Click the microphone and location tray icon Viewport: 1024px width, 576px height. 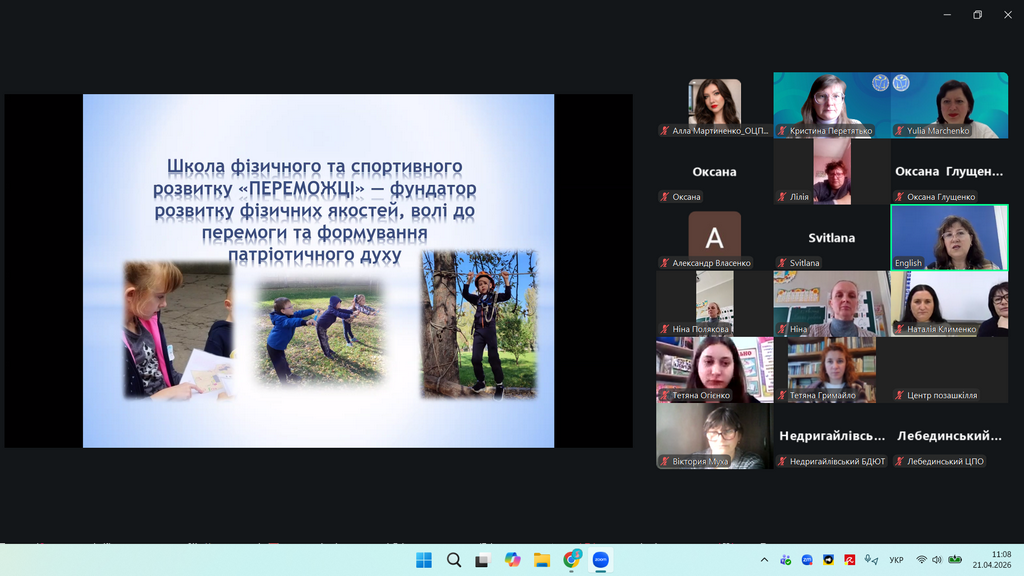tap(871, 560)
